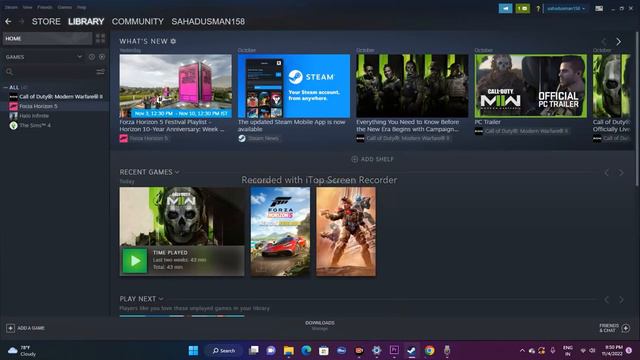Open the Friends menu

(45, 7)
